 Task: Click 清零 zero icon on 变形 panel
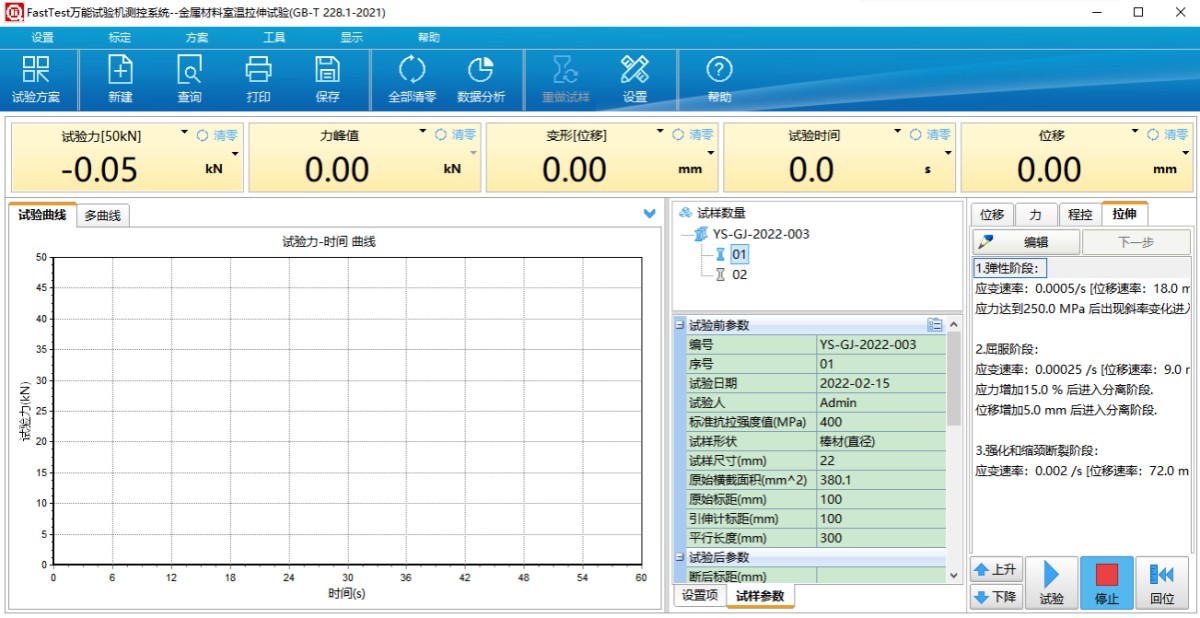[678, 135]
